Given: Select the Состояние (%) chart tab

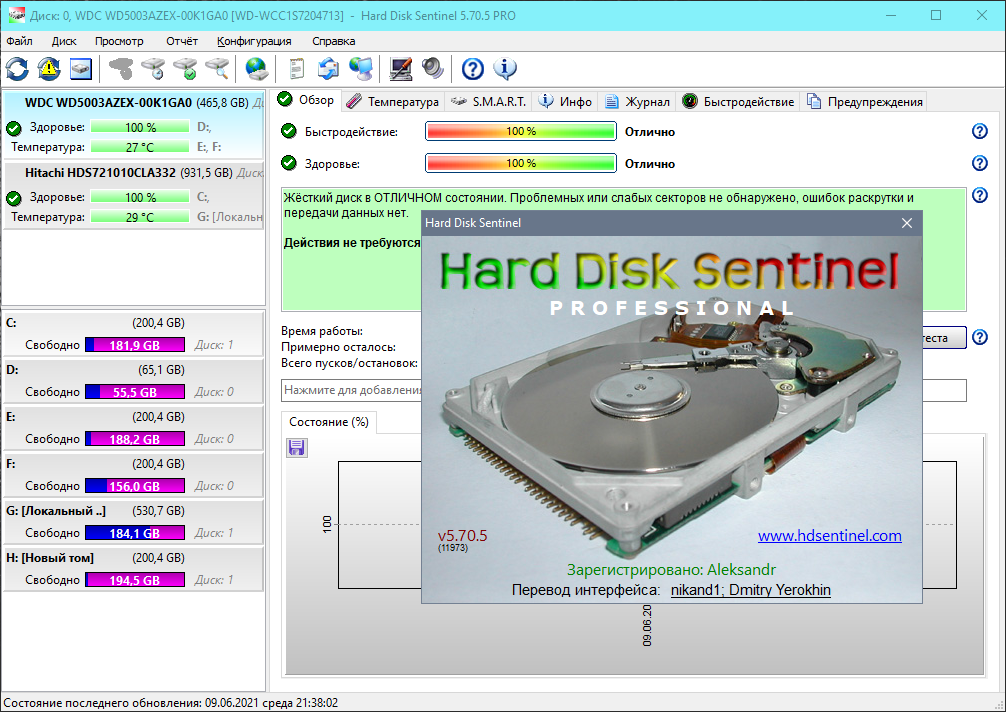Looking at the screenshot, I should [x=328, y=422].
